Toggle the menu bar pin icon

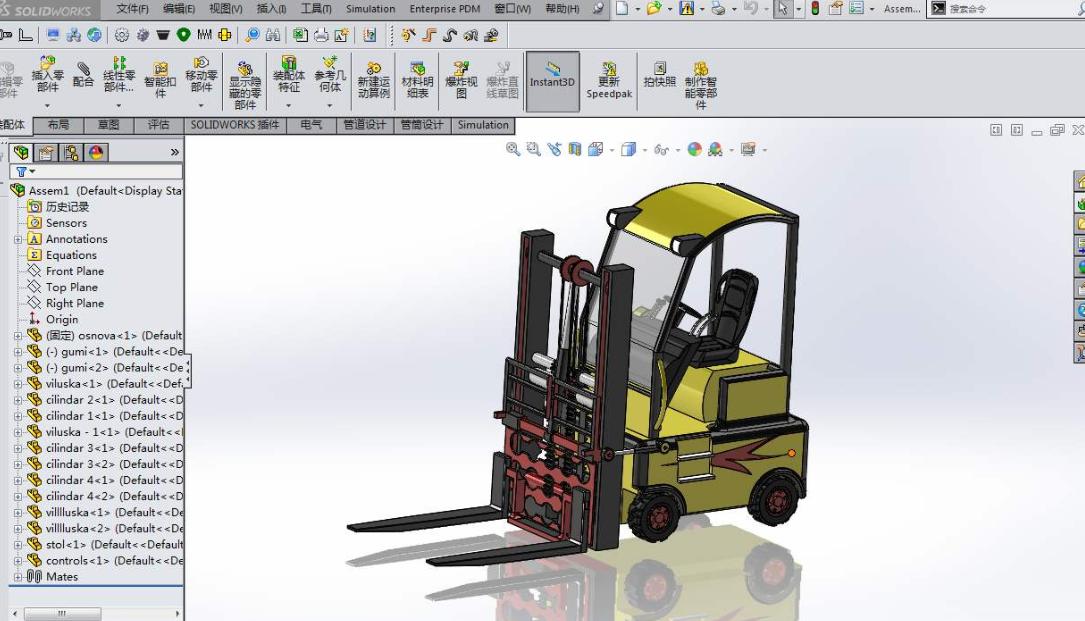pos(598,9)
